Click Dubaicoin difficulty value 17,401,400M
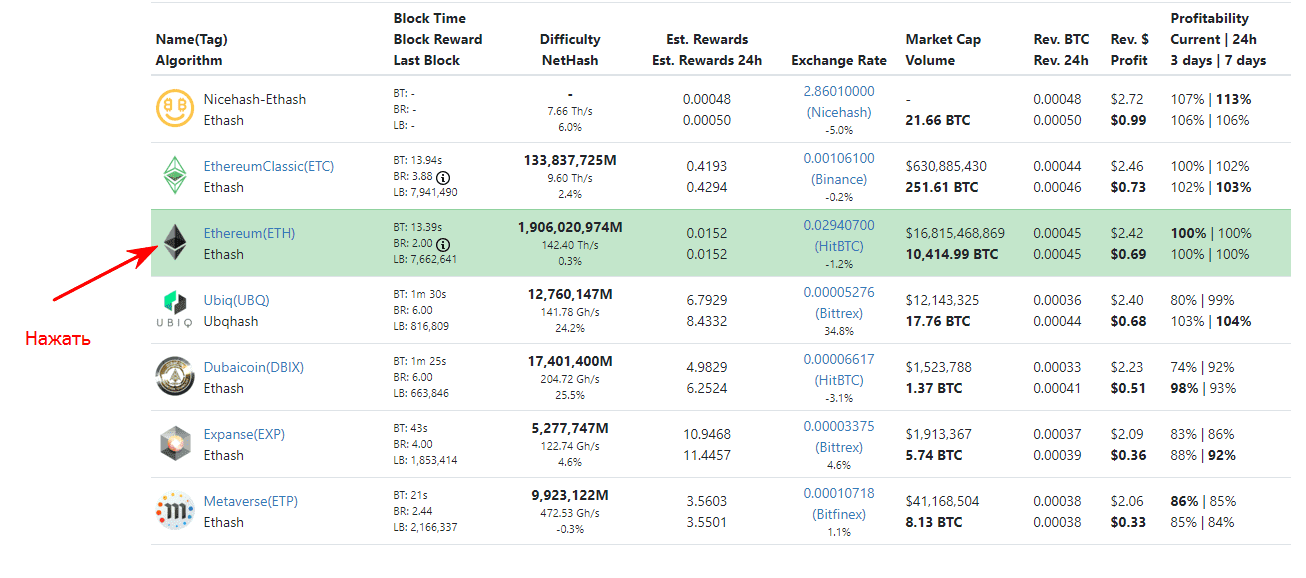This screenshot has width=1306, height=578. [570, 361]
